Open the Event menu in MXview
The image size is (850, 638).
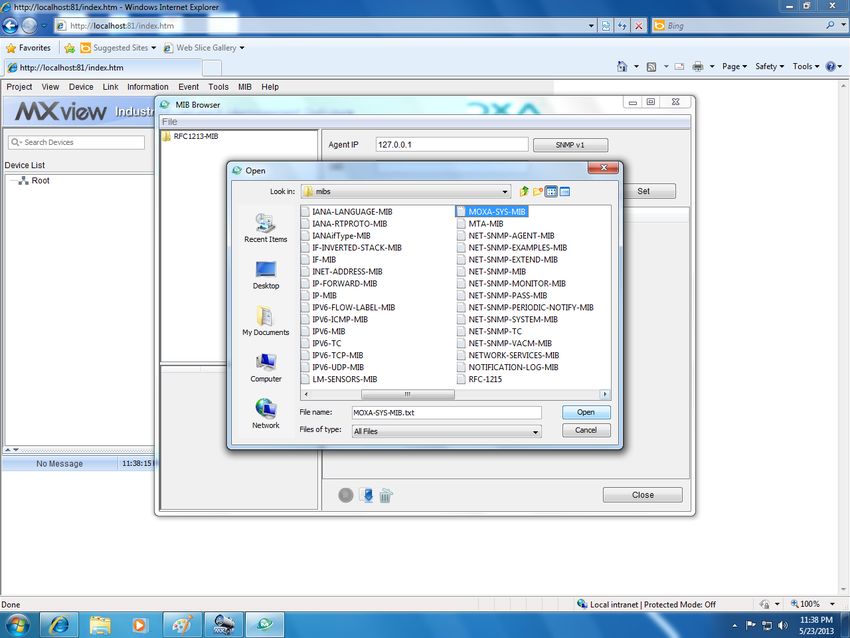(x=188, y=87)
